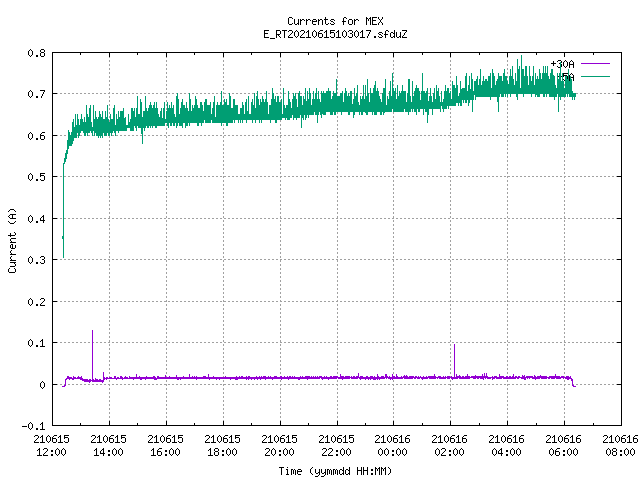The image size is (640, 480).
Task: Click the 210616 02:00 time tick label
Action: [449, 446]
